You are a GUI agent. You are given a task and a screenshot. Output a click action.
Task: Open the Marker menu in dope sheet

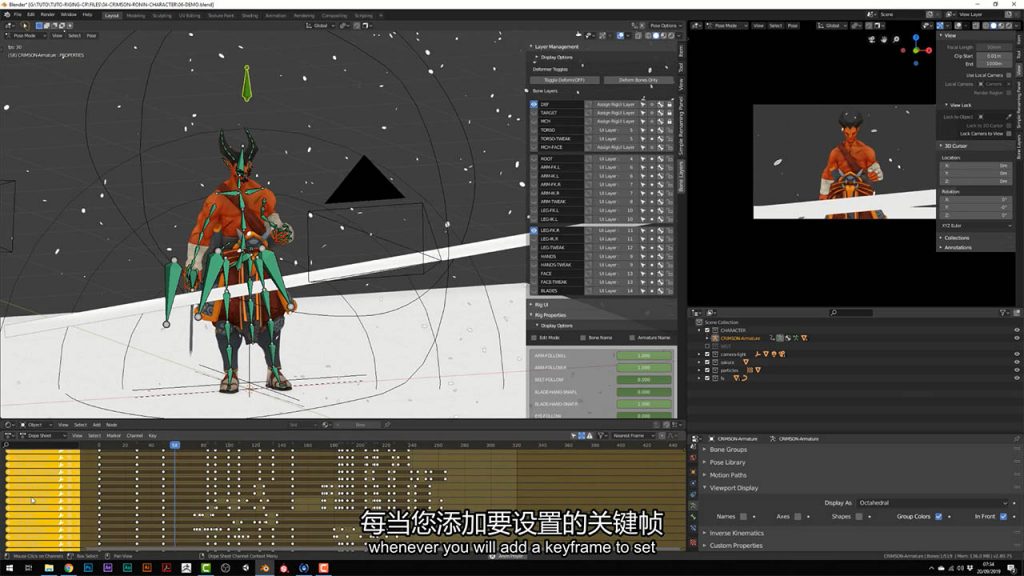coord(114,436)
